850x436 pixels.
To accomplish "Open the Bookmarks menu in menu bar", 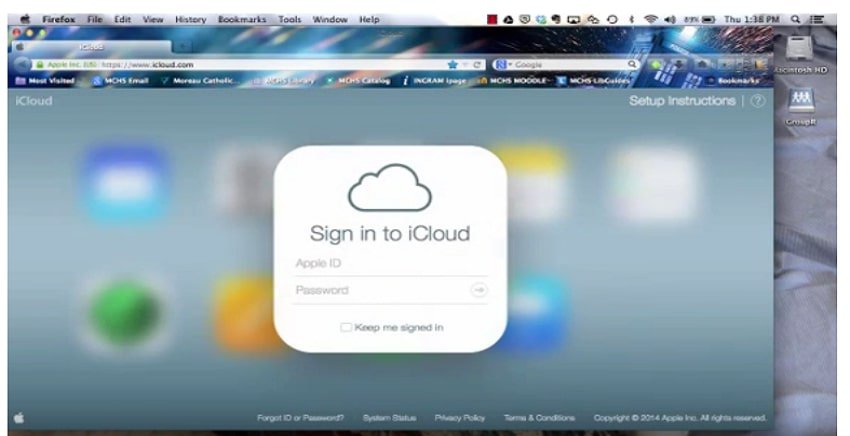I will 242,20.
